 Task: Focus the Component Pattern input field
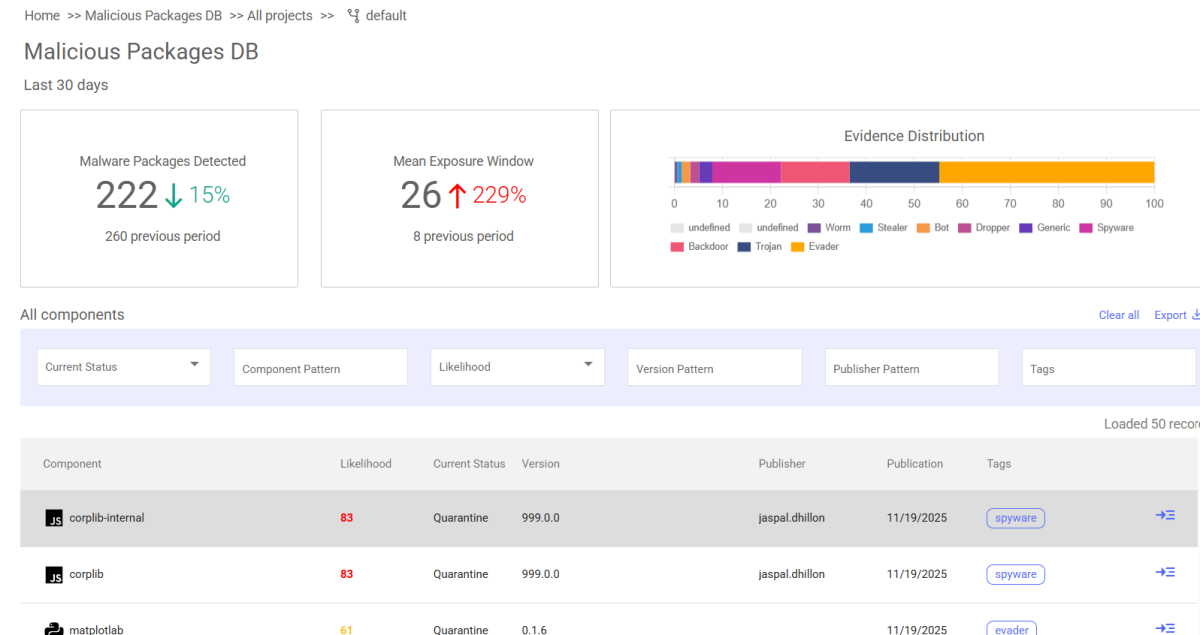320,368
